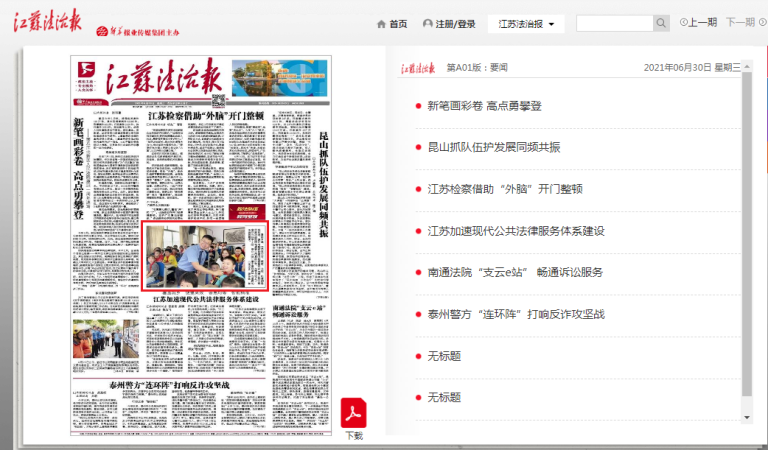Click the home icon beside 首页
This screenshot has width=768, height=450.
click(381, 24)
